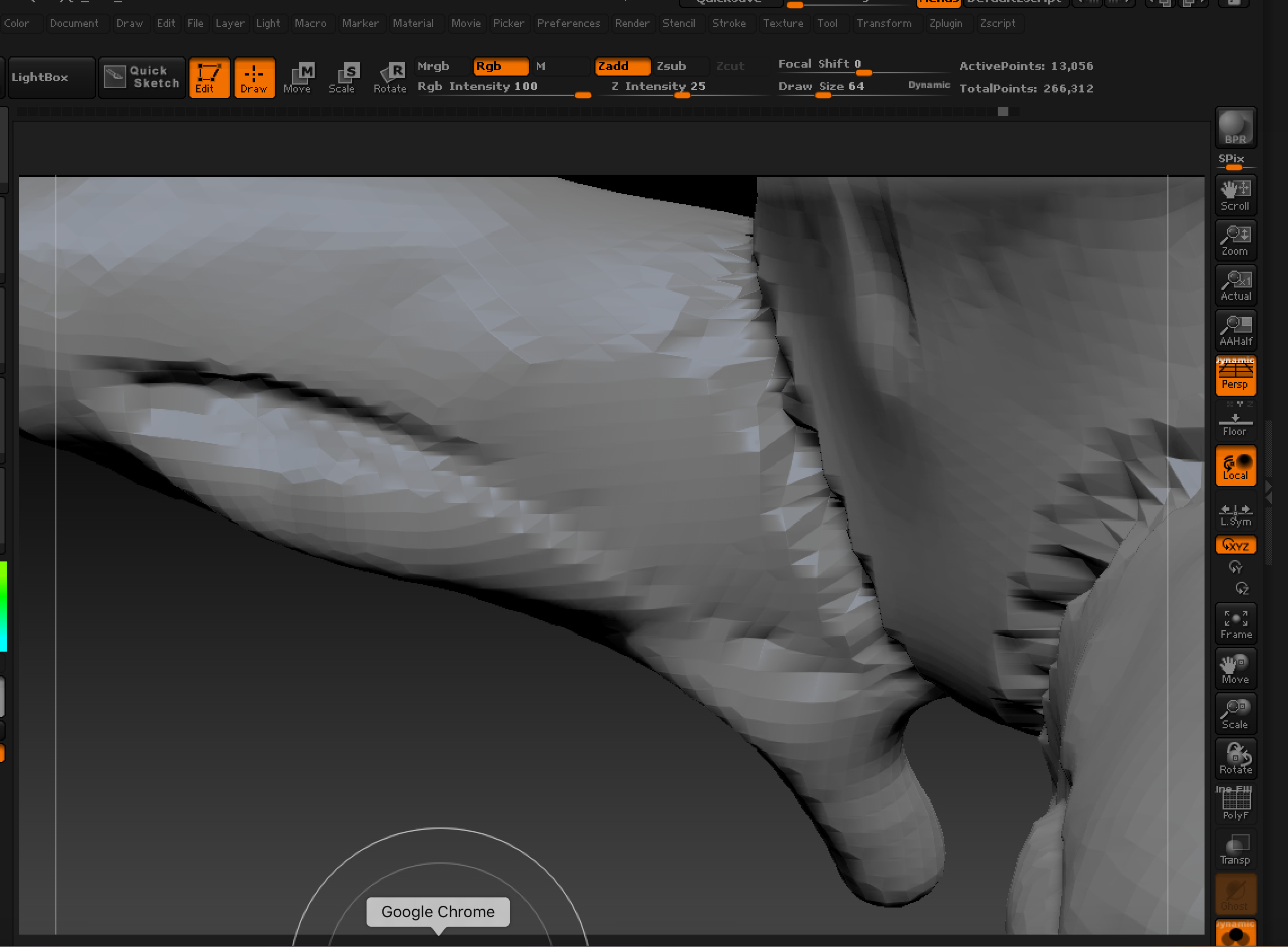Click the AAHalf icon
This screenshot has height=947, width=1288.
point(1235,331)
